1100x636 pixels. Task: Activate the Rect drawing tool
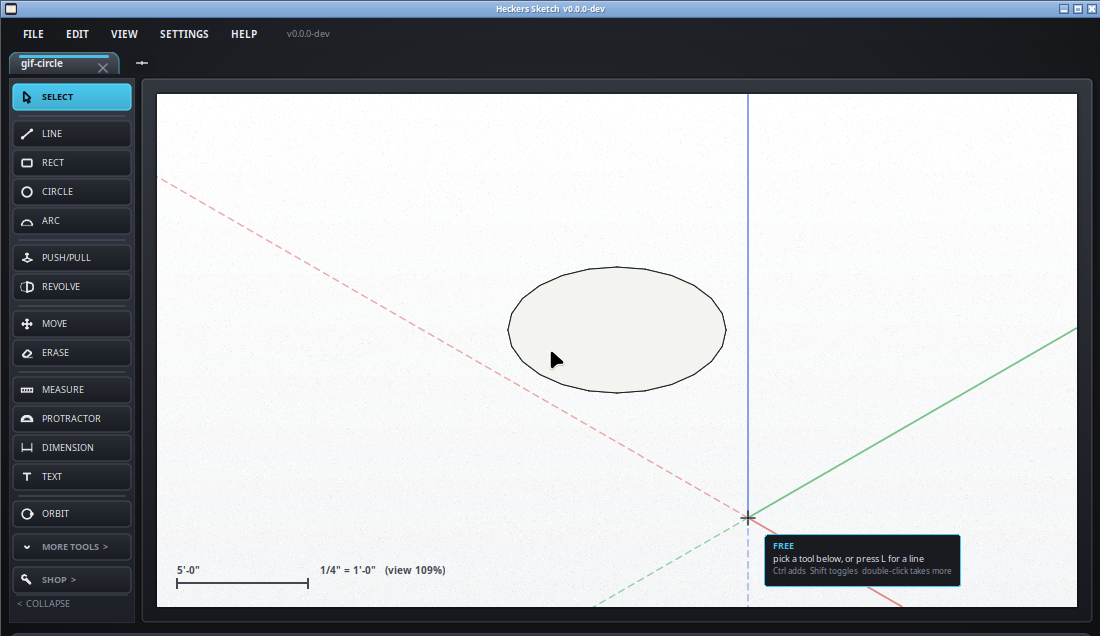click(x=72, y=163)
